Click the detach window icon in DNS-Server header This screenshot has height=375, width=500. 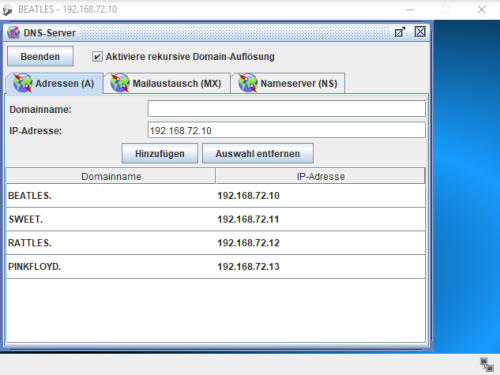click(x=399, y=32)
